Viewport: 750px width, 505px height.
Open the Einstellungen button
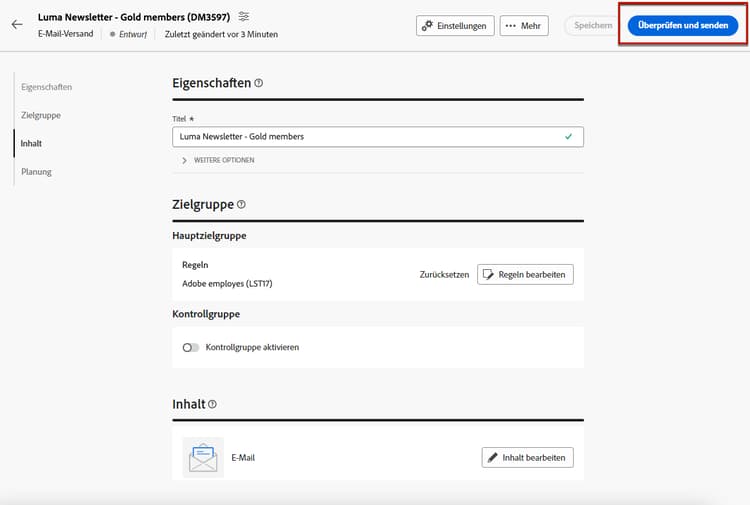455,26
